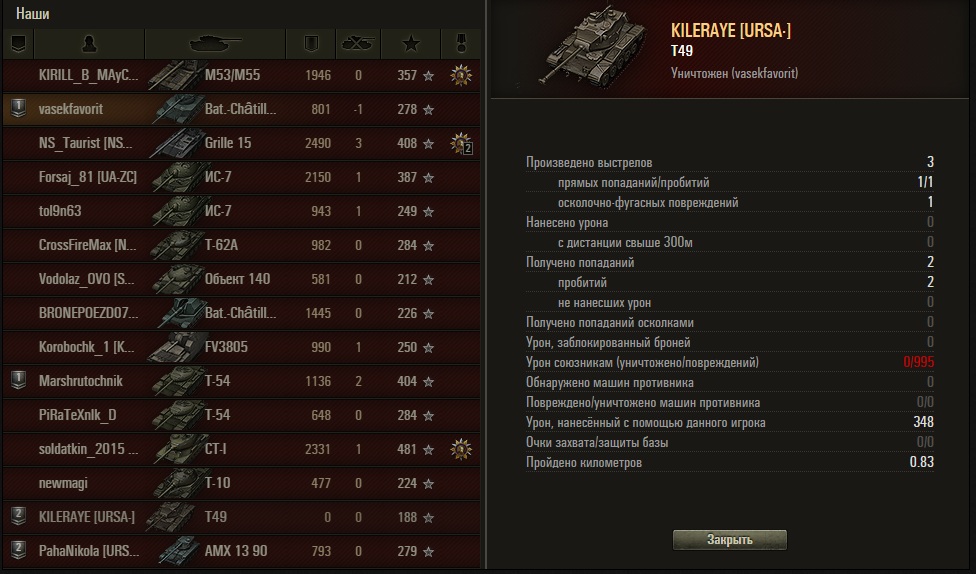Select the Forsaj_81 [UA-ZC] player row

pyautogui.click(x=240, y=177)
